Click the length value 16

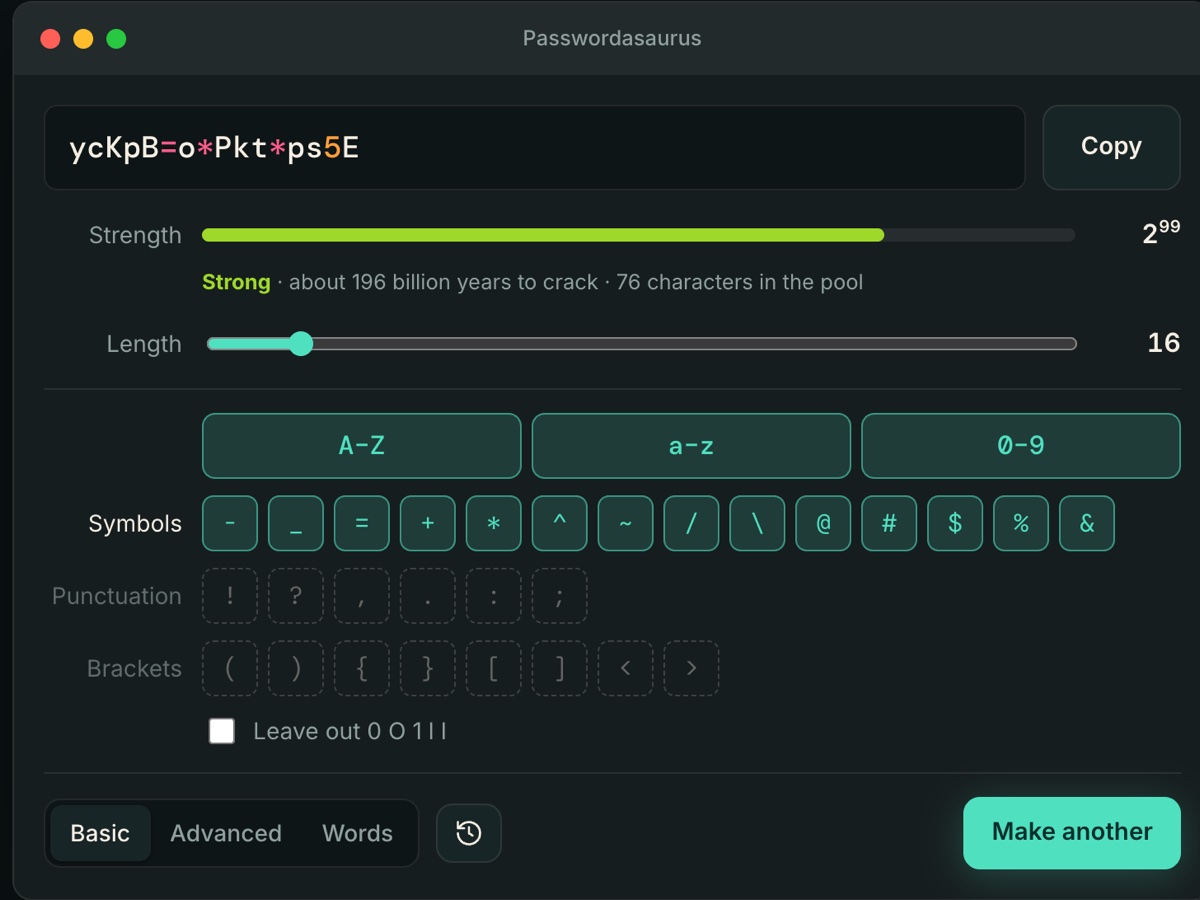coord(1163,343)
